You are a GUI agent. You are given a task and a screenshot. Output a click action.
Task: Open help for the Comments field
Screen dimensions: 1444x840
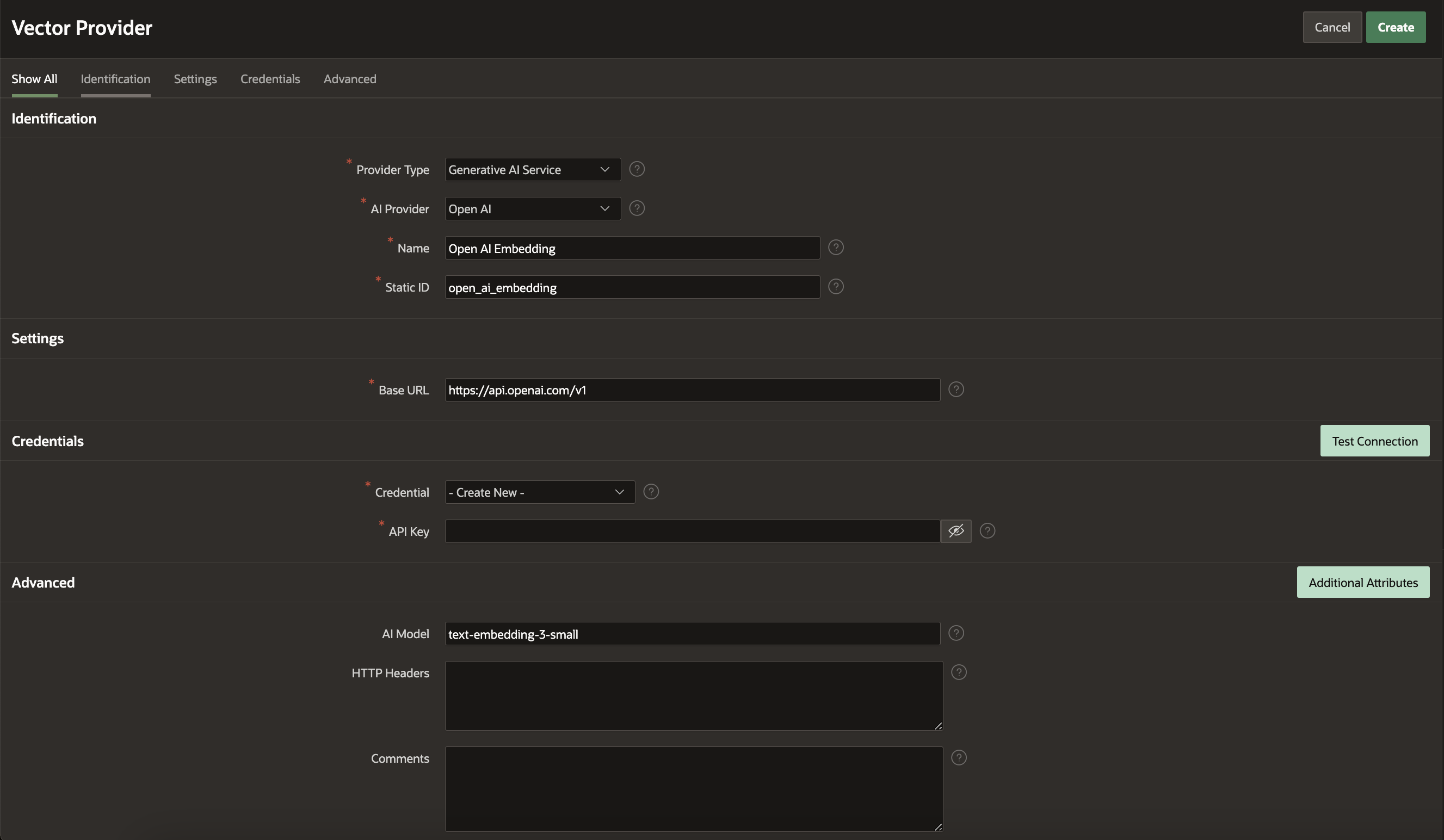point(959,757)
